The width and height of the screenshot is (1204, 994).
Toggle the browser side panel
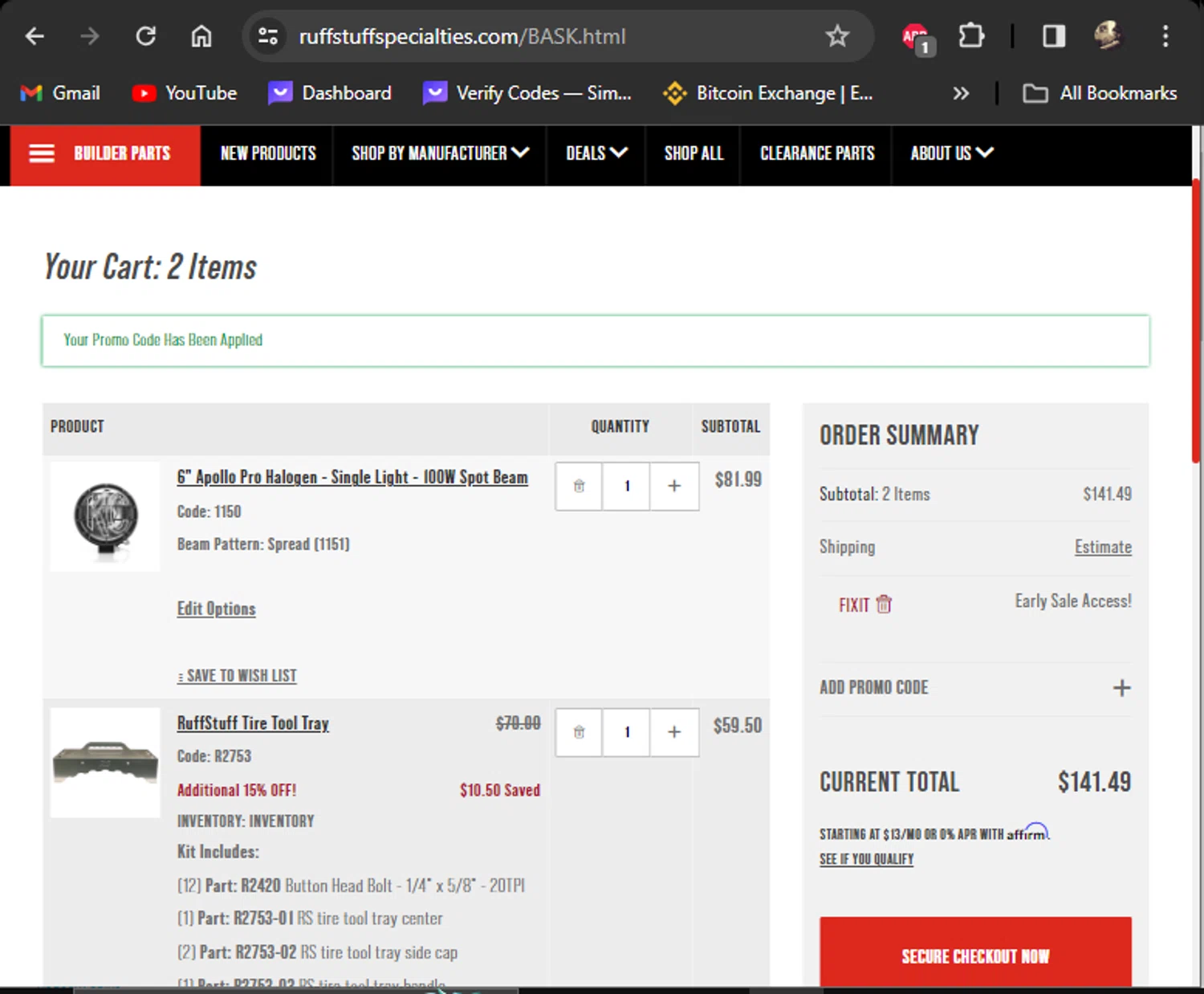click(1054, 36)
